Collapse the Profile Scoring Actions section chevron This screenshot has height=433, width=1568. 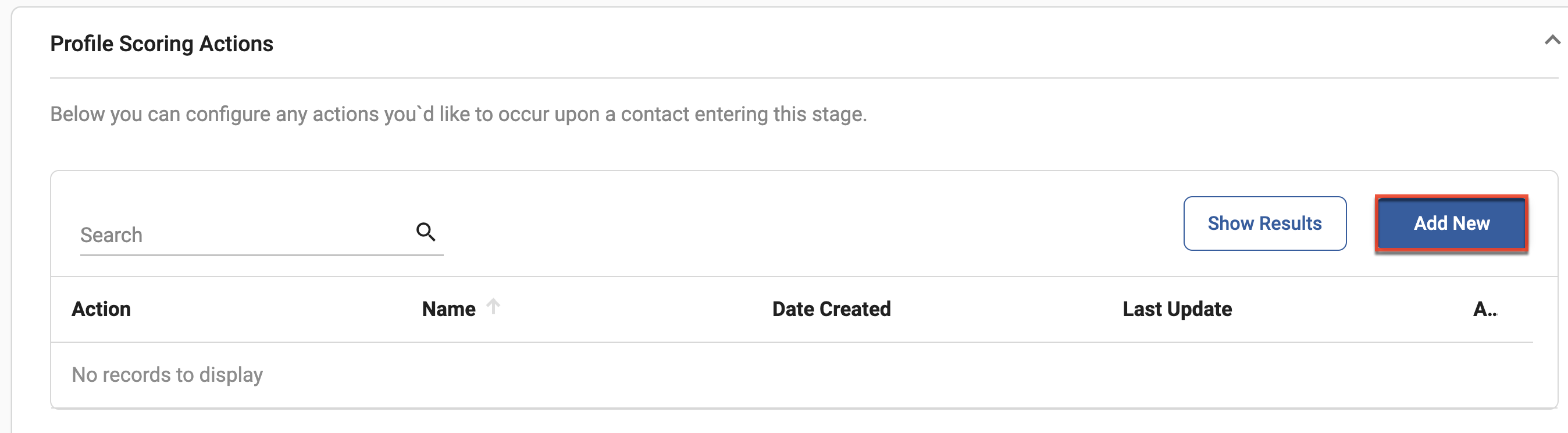click(x=1552, y=40)
